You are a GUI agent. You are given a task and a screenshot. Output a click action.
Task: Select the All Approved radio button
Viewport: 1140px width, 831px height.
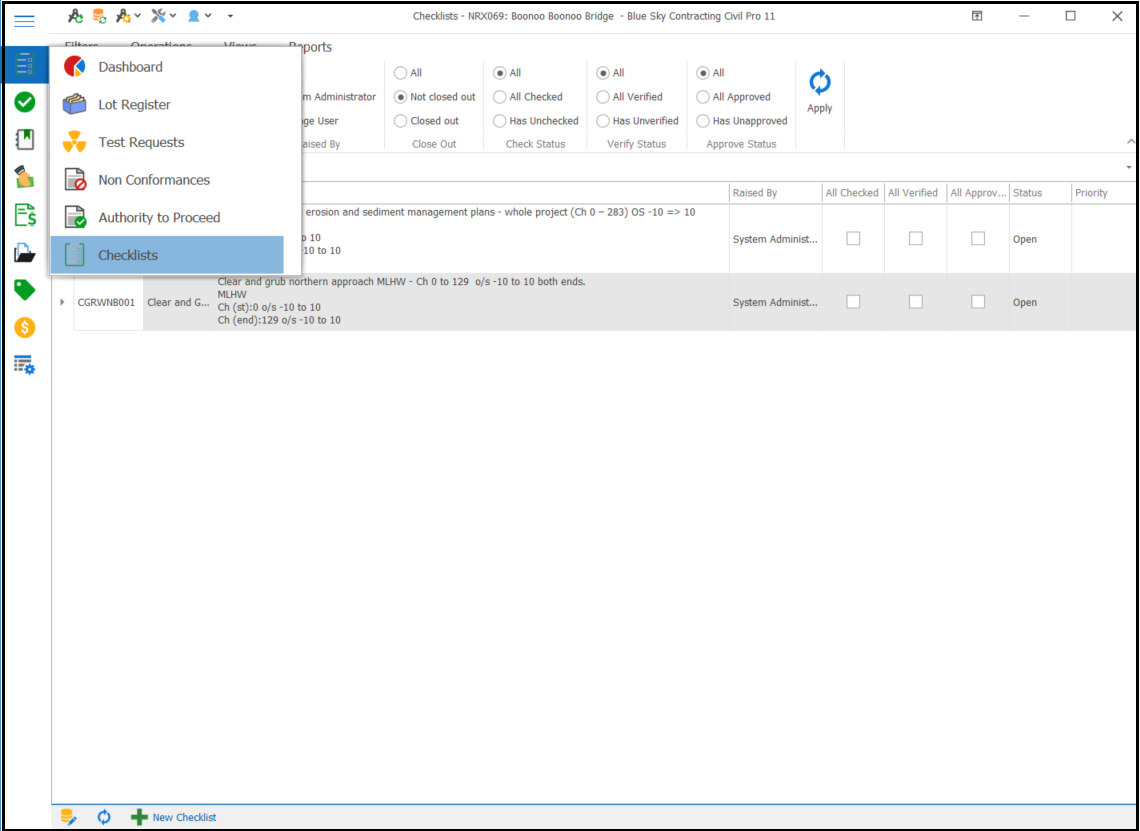coord(704,97)
